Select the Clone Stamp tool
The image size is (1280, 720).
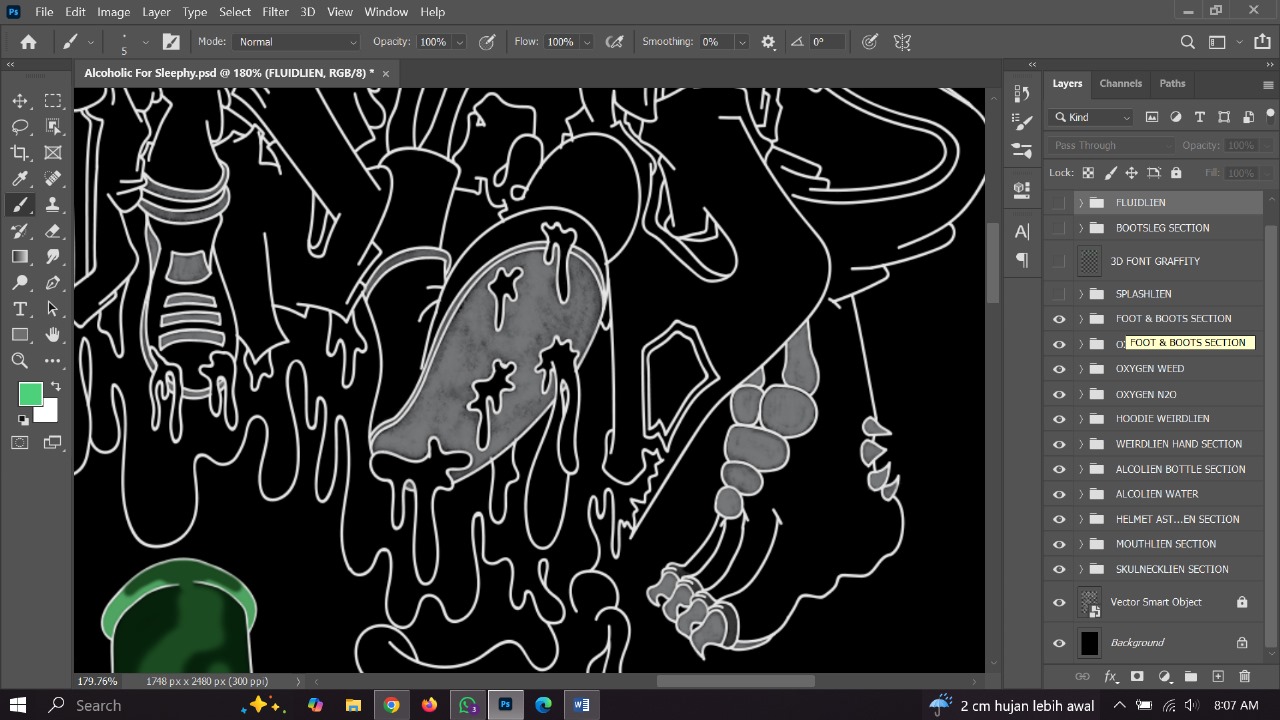(x=52, y=204)
